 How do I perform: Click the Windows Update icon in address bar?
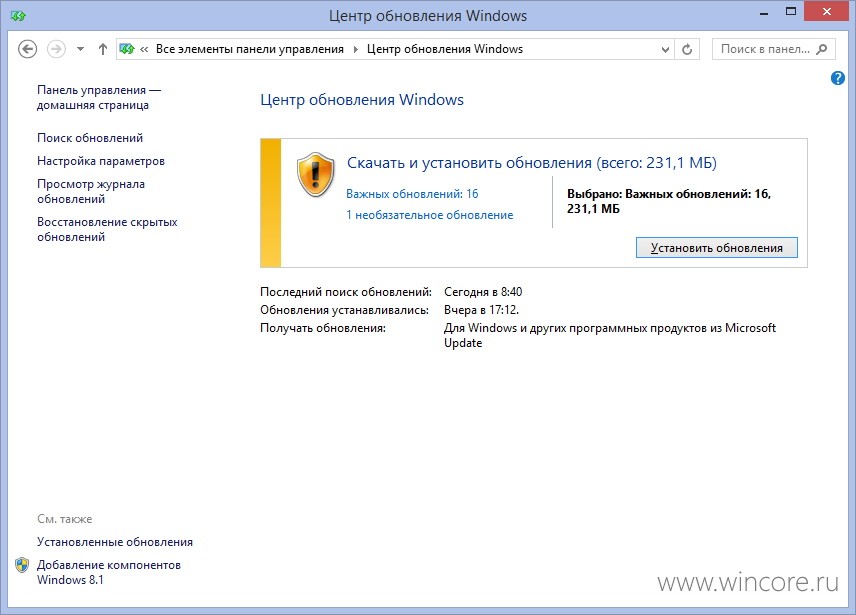tap(127, 49)
